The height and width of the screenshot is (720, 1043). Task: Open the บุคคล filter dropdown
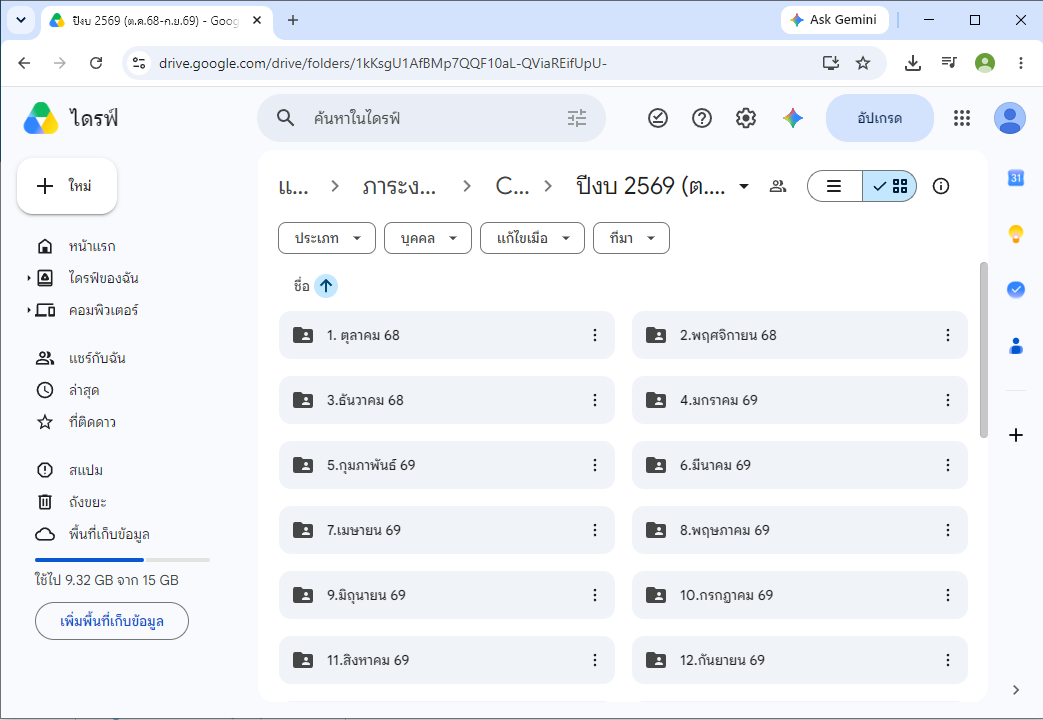point(428,238)
